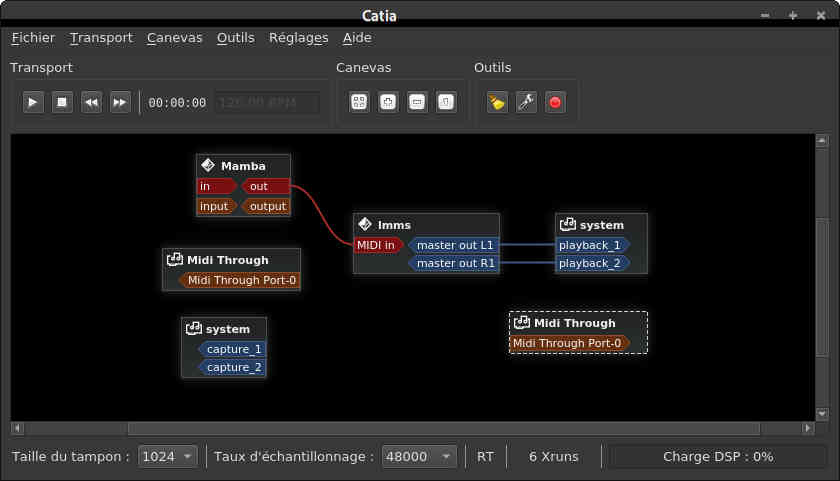Start transport with the Play button

click(x=33, y=102)
